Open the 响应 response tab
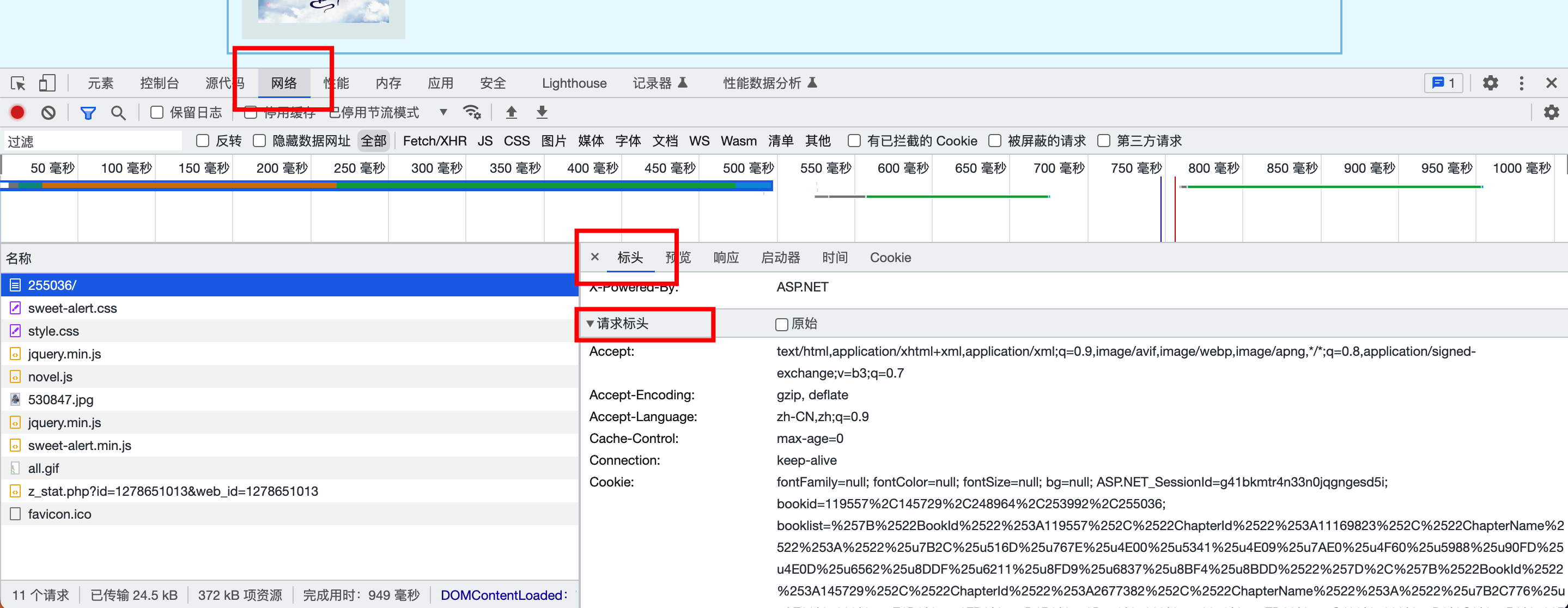Viewport: 1568px width, 608px height. click(x=726, y=258)
